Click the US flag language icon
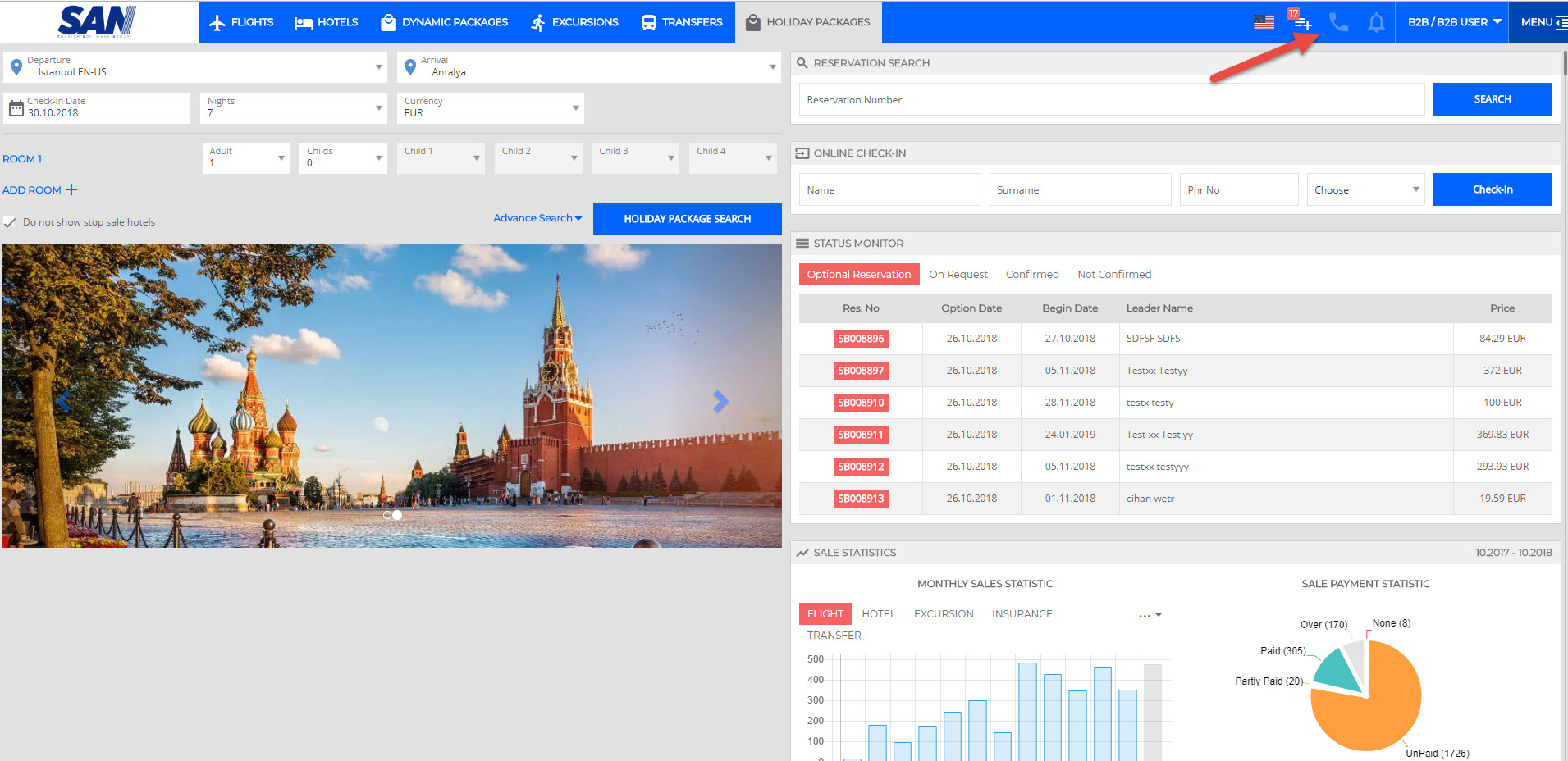The height and width of the screenshot is (761, 1568). pyautogui.click(x=1264, y=22)
